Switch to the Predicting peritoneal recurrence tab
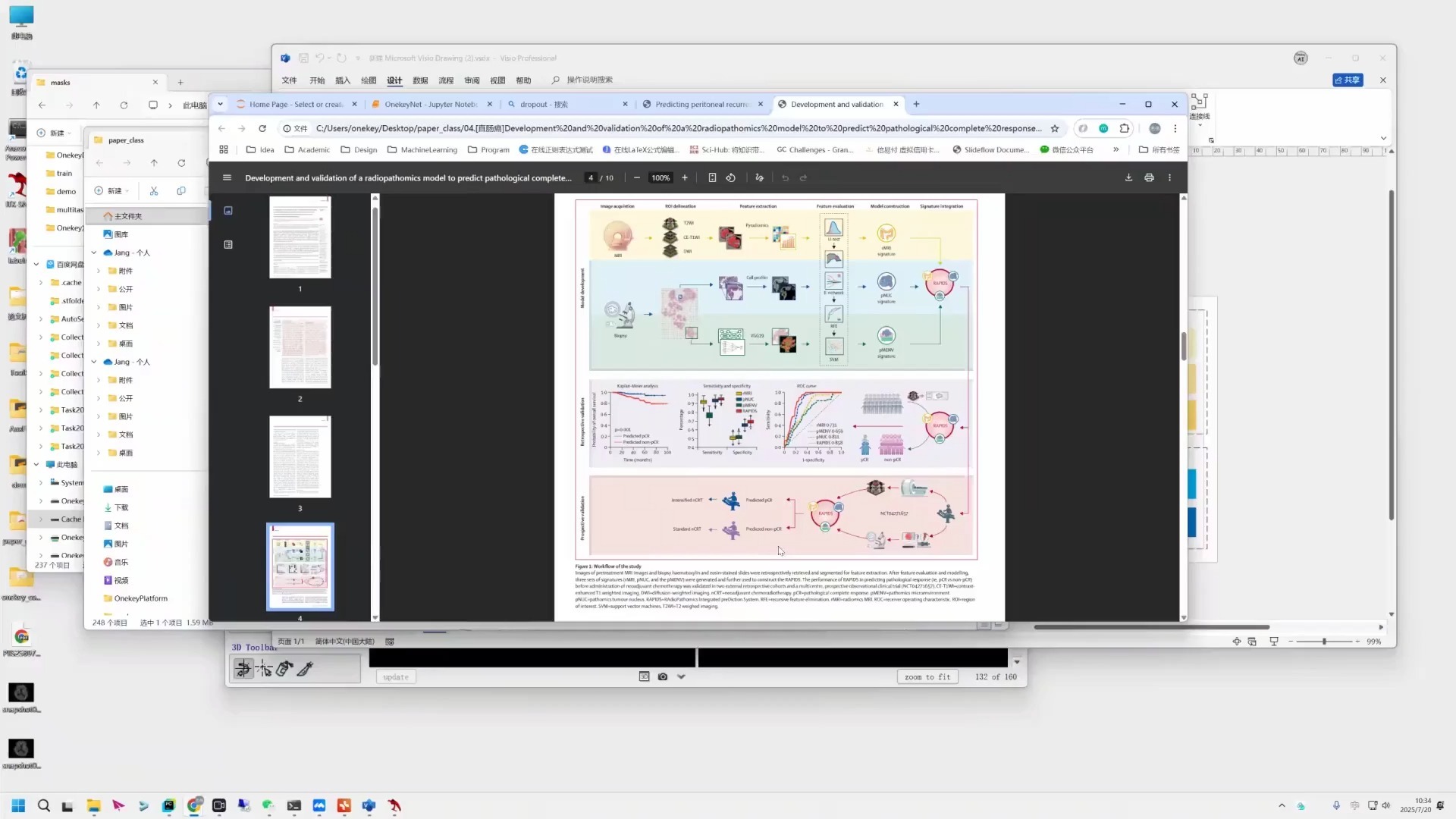This screenshot has height=819, width=1456. 701,104
